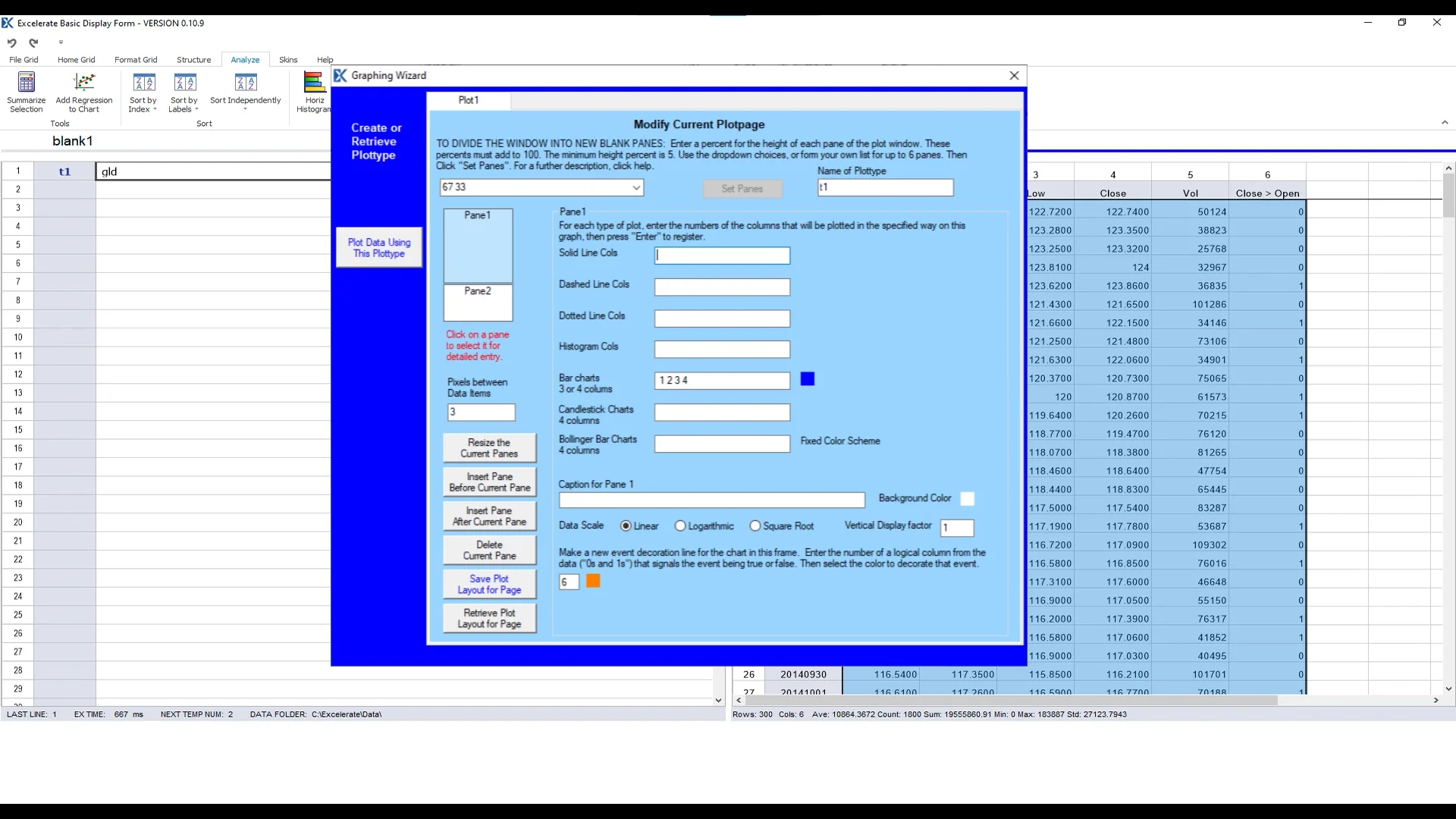The height and width of the screenshot is (819, 1456).
Task: Open the Sort by Labels tool
Action: [184, 93]
